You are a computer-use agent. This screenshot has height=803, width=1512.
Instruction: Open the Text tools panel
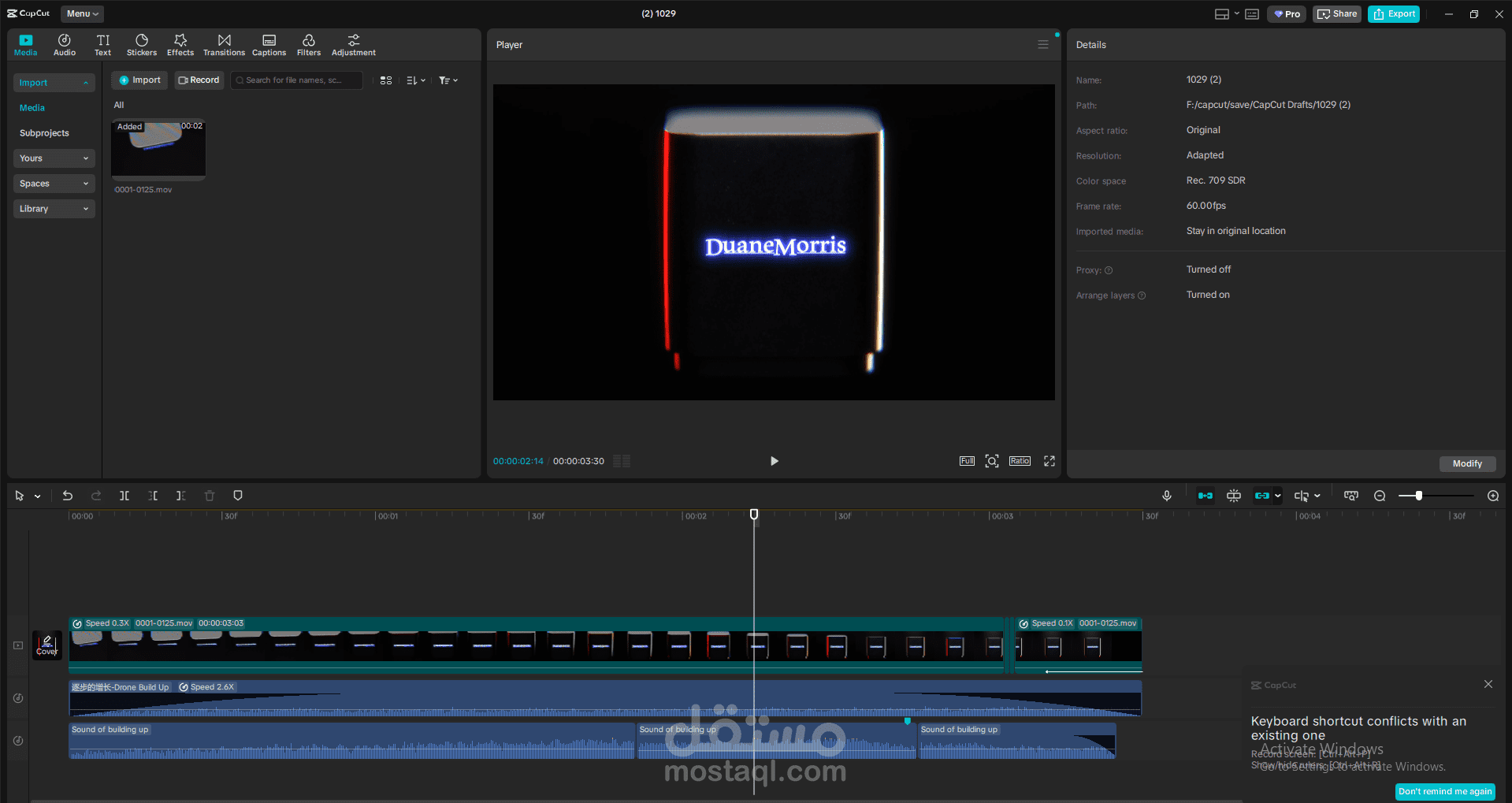click(x=103, y=45)
